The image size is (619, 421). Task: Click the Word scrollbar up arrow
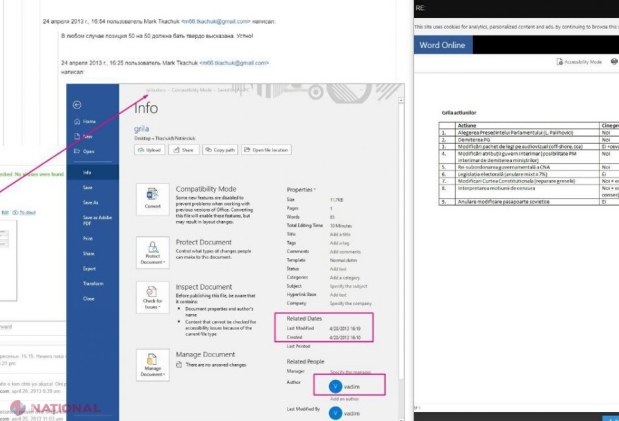401,100
